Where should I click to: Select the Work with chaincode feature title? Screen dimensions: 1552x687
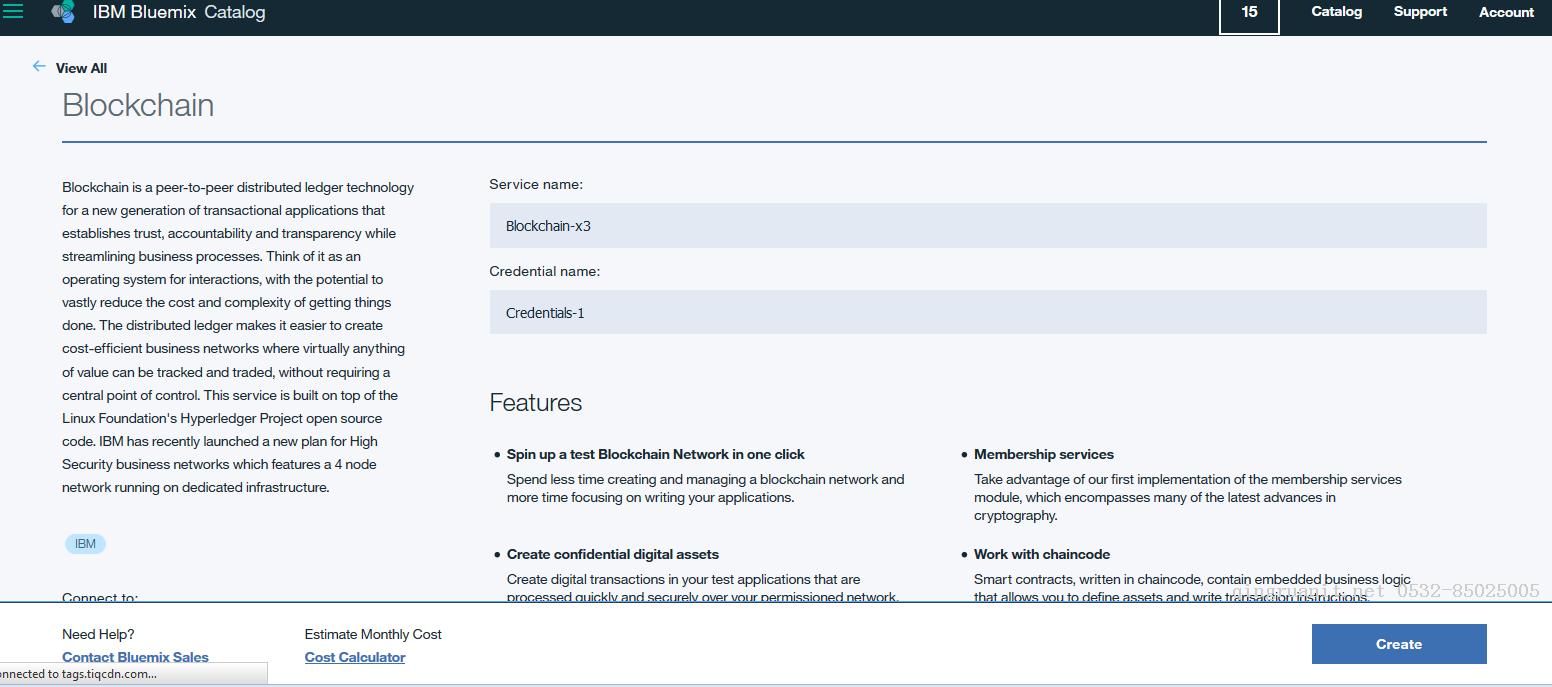pos(1041,554)
